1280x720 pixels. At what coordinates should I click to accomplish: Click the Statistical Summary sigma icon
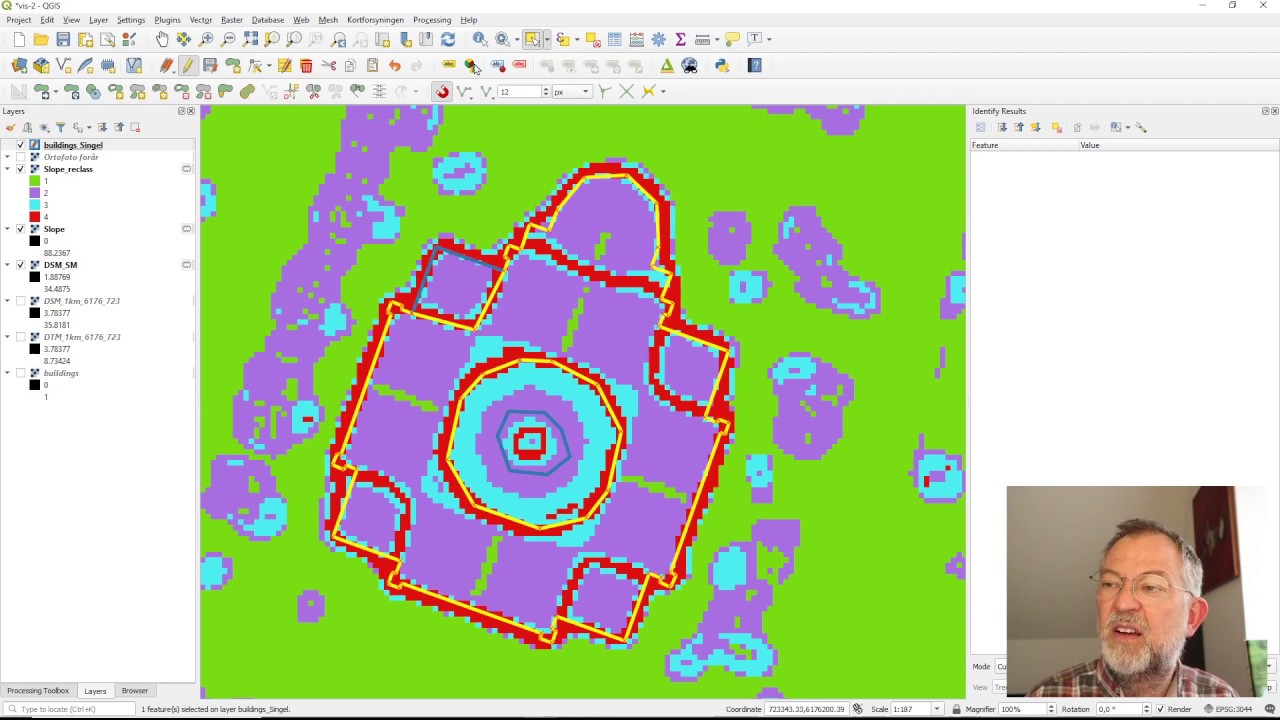[681, 39]
